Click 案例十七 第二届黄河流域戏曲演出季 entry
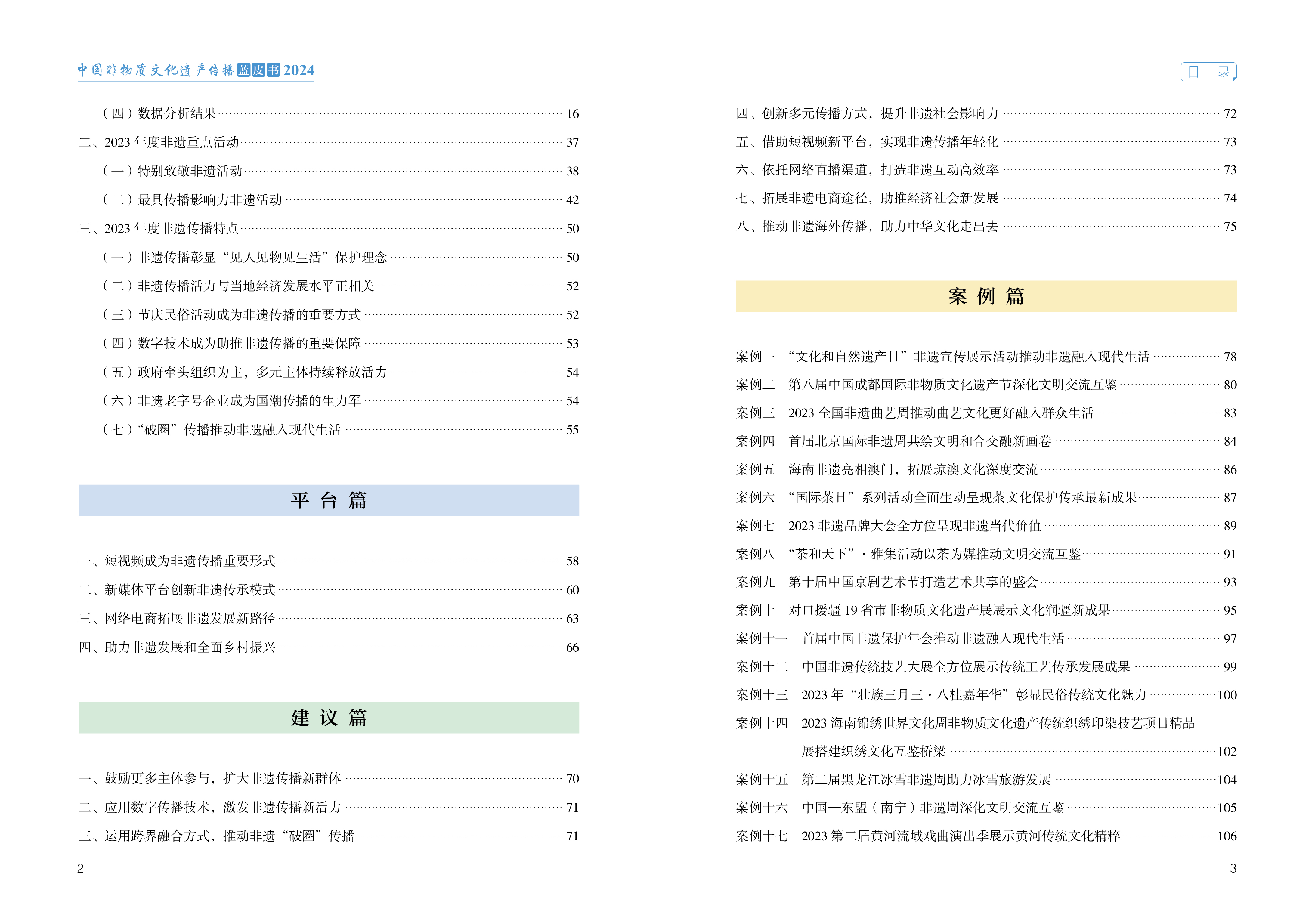Image resolution: width=1315 pixels, height=924 pixels. [x=986, y=836]
